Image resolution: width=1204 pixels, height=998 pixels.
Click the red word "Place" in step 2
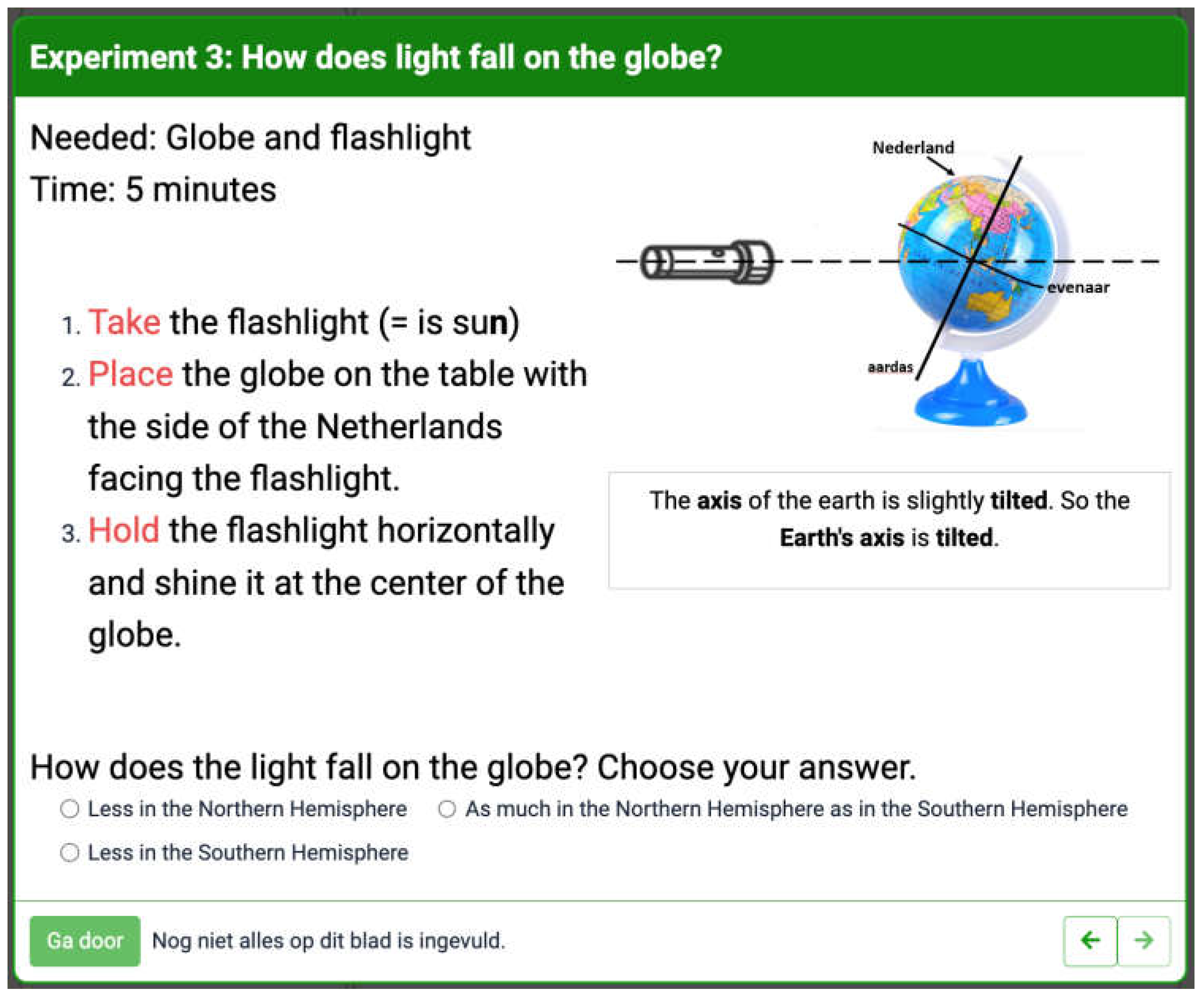click(131, 374)
